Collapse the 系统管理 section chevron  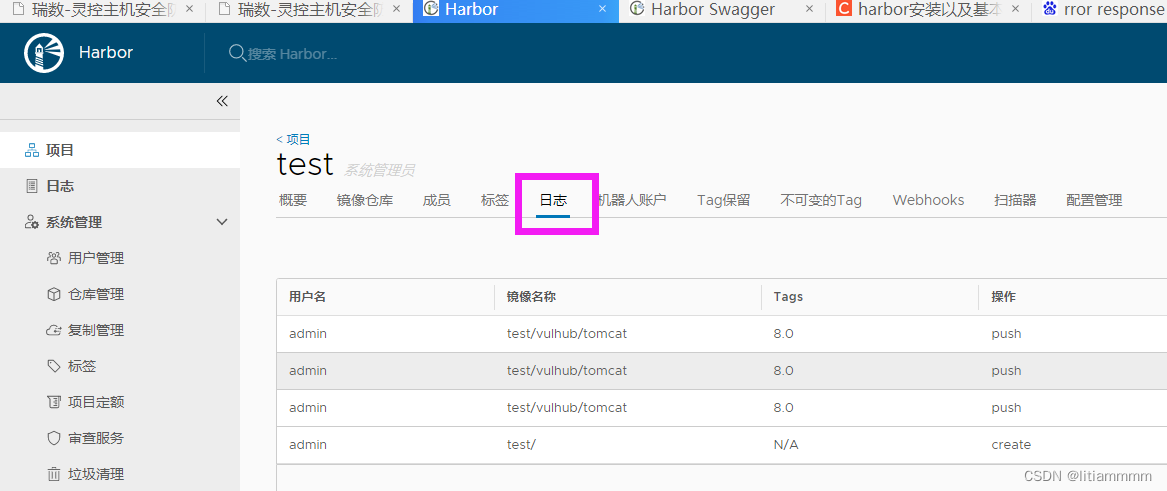tap(222, 222)
